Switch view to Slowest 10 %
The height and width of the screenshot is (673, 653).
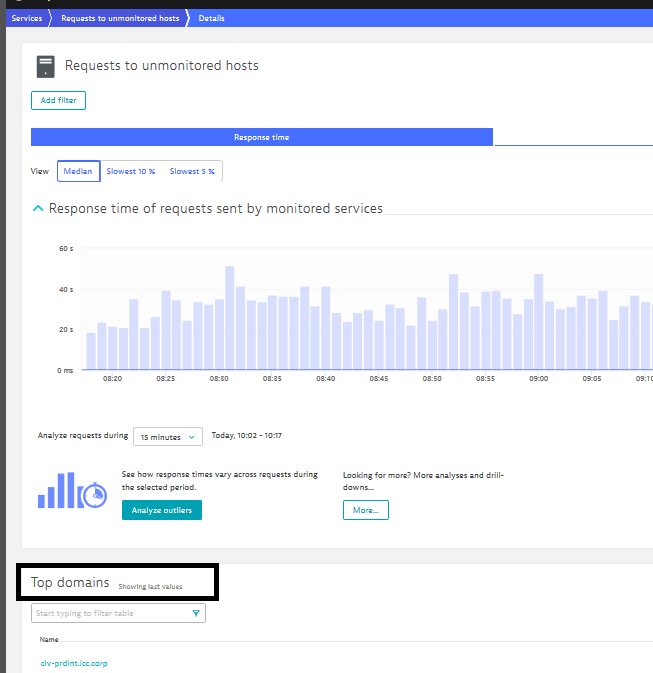[x=131, y=171]
